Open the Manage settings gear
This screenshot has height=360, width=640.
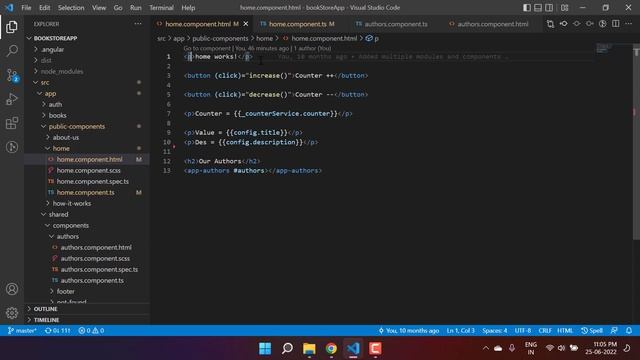12,313
